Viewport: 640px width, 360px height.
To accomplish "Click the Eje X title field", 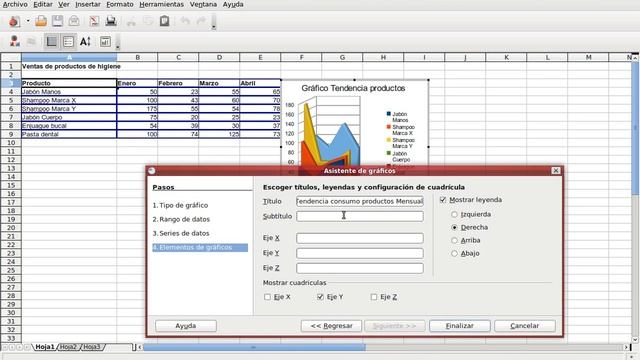I will pos(360,238).
